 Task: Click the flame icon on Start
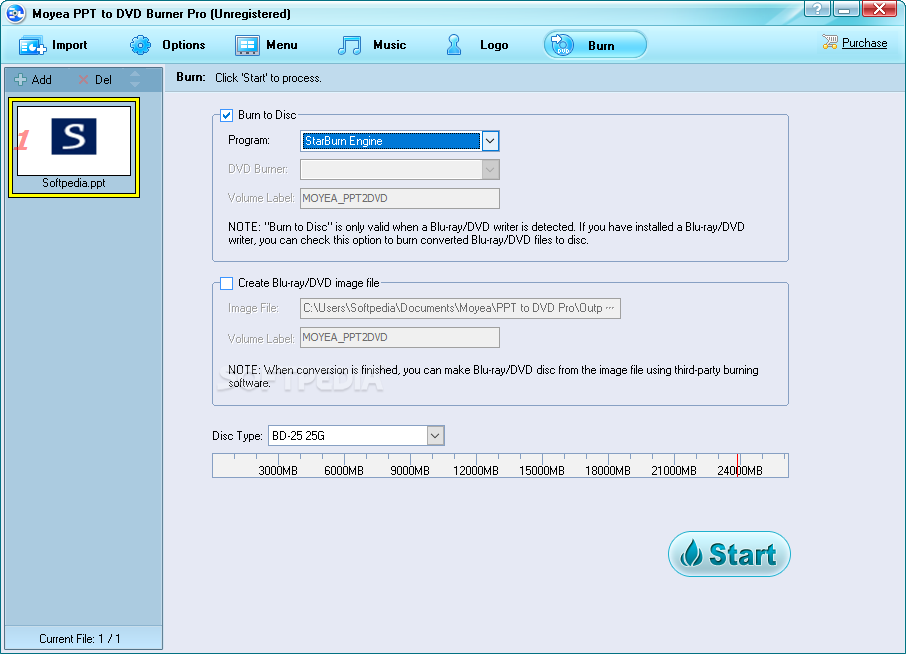click(x=691, y=553)
